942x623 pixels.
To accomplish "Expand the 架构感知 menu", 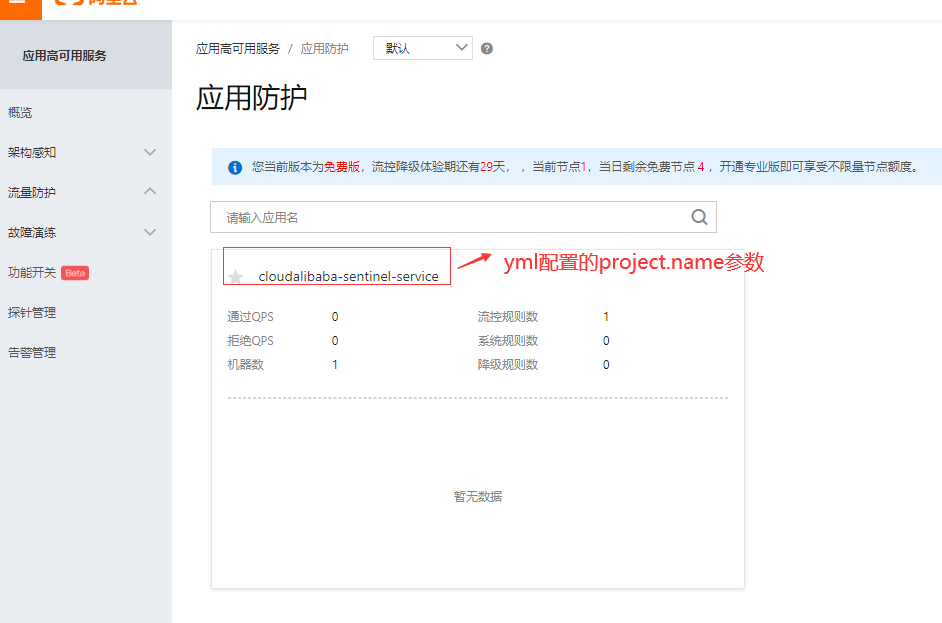I will [86, 153].
